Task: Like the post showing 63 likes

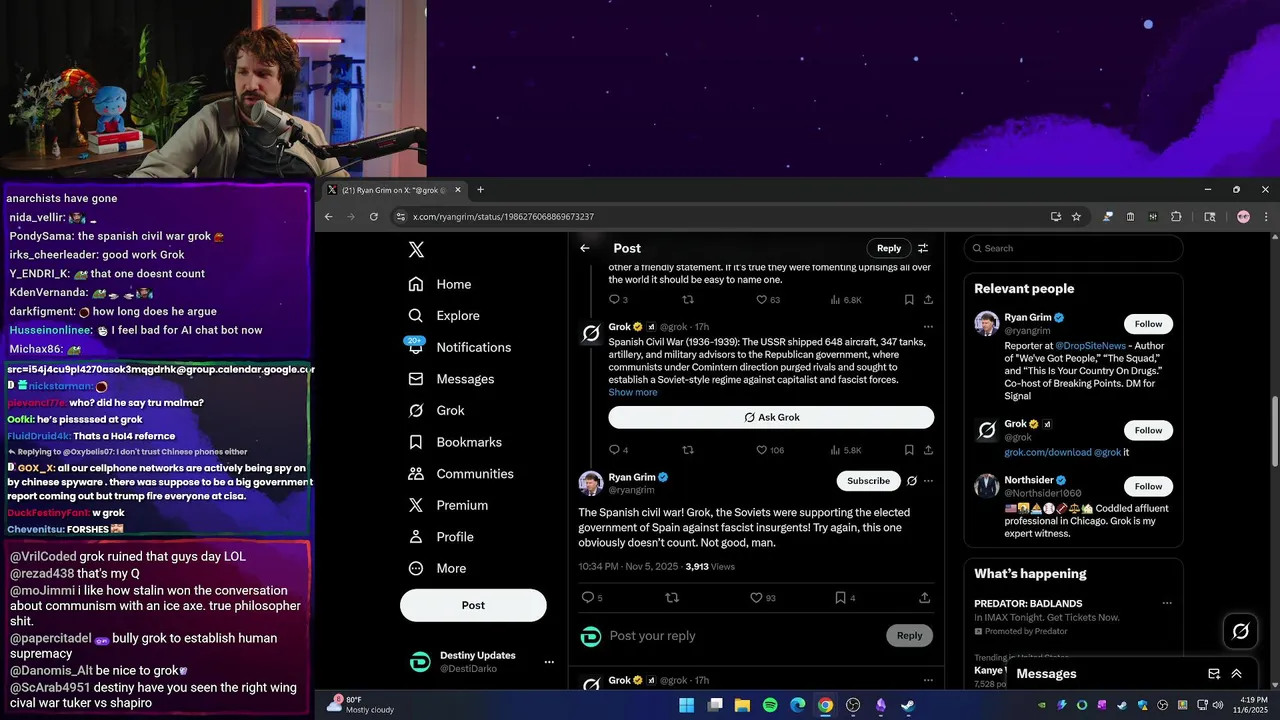Action: coord(768,300)
